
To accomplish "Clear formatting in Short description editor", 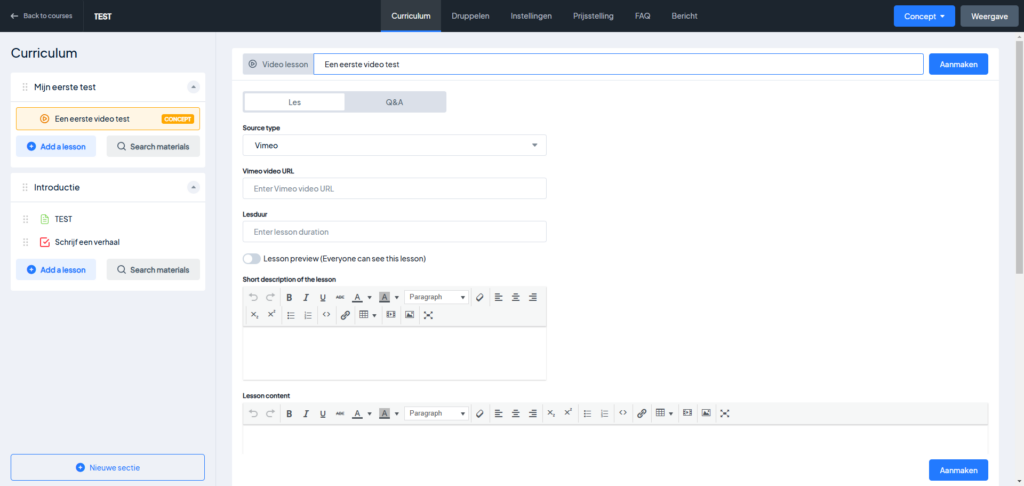I will (x=479, y=297).
